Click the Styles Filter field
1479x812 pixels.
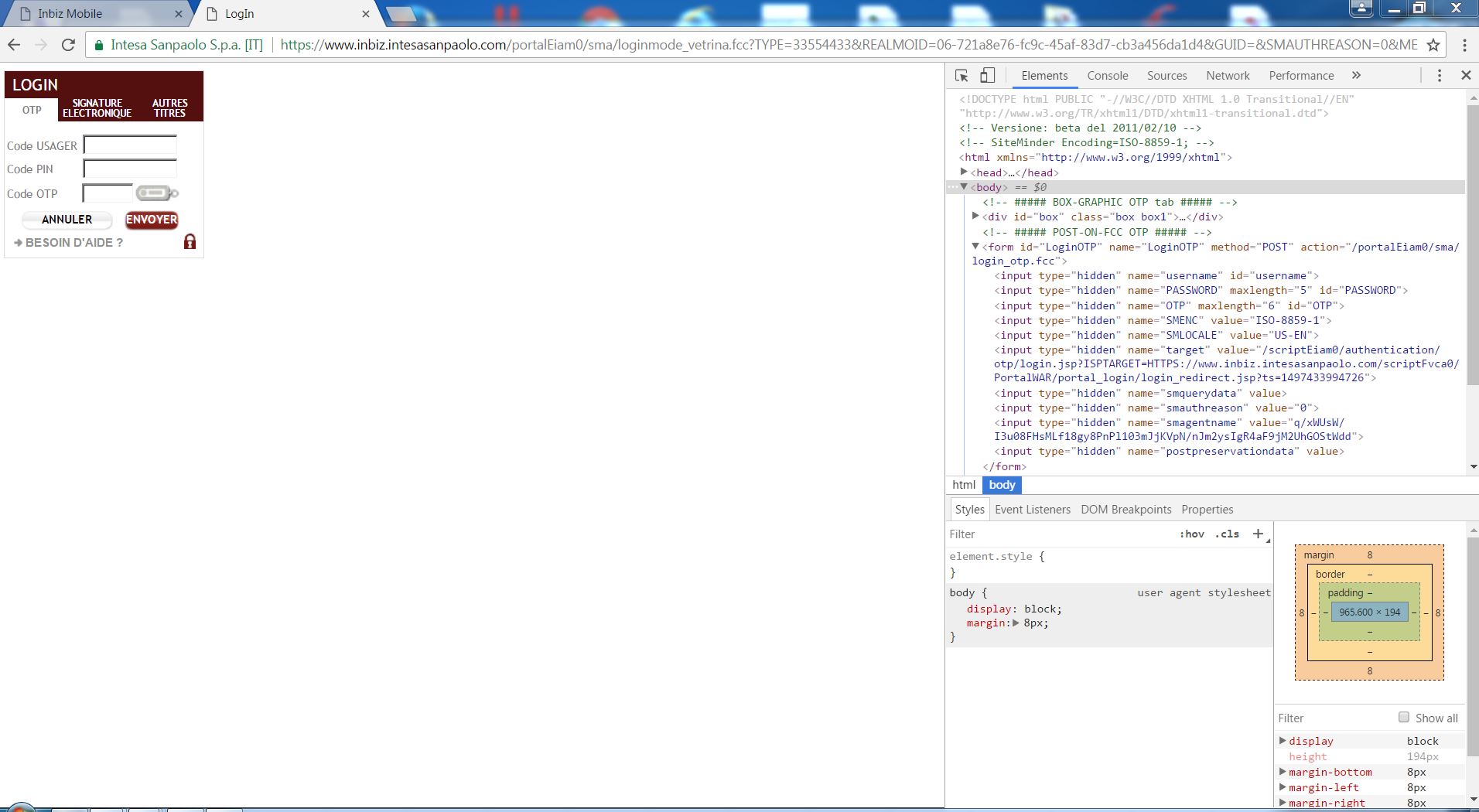coord(1060,534)
